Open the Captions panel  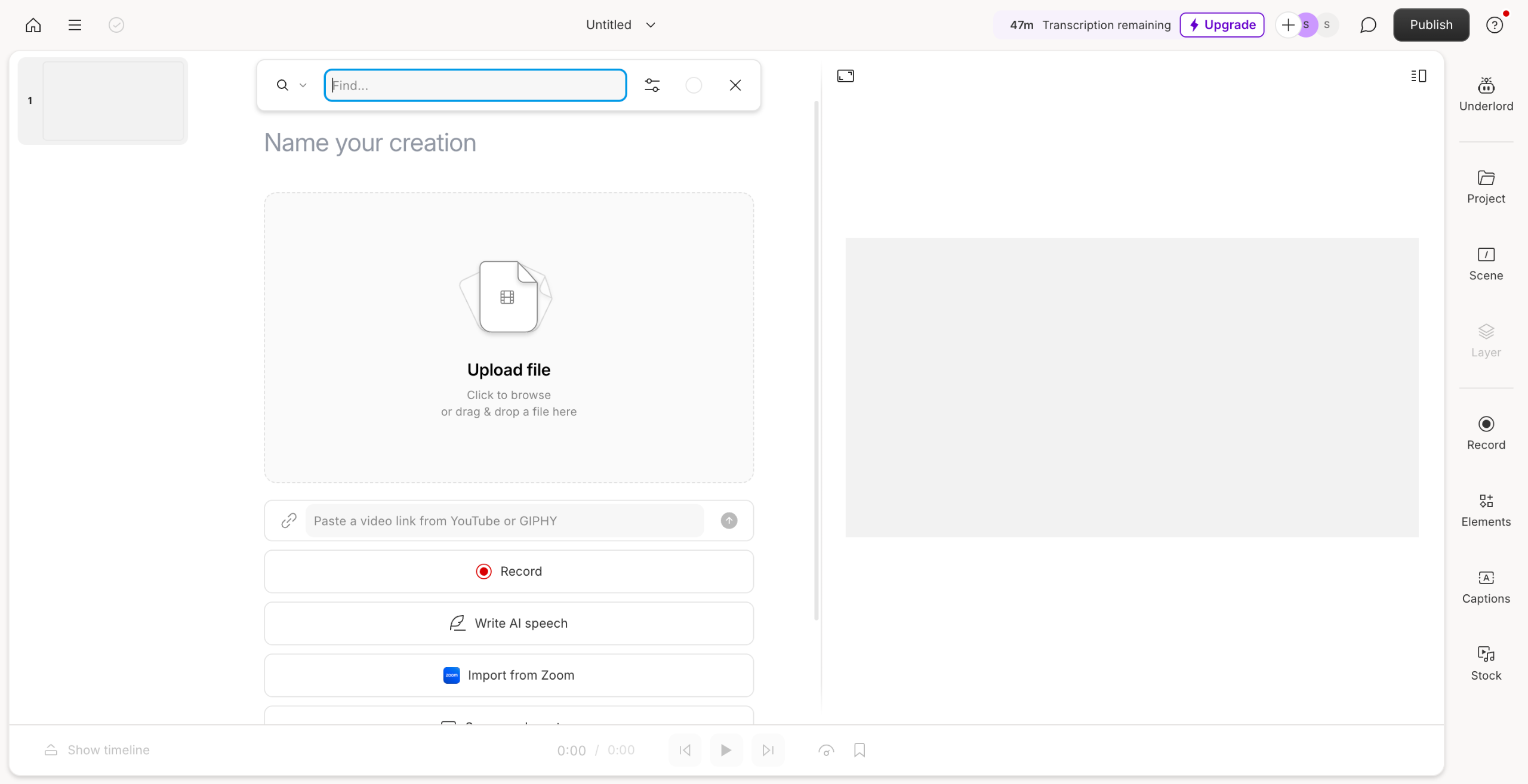click(1486, 587)
